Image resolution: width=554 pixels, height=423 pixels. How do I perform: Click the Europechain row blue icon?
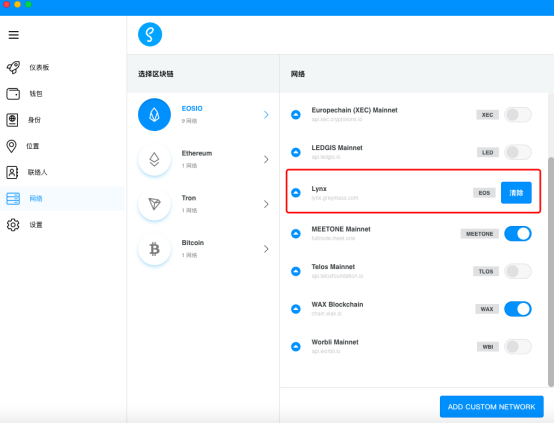(x=296, y=114)
